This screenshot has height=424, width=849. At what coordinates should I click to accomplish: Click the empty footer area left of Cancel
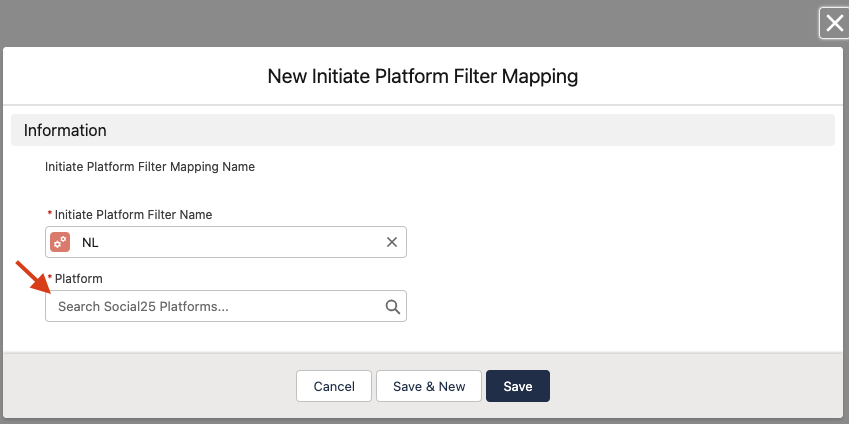click(150, 386)
